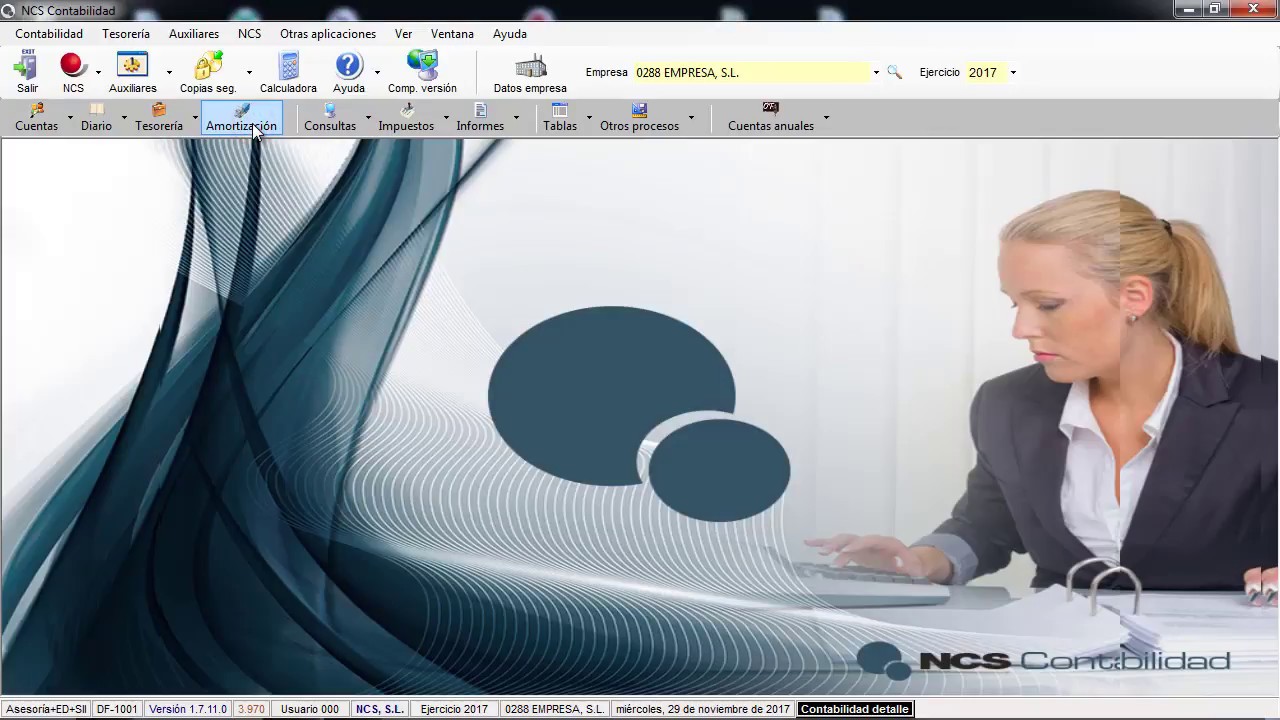Click status bar Asesoría+ED+SII entry
The height and width of the screenshot is (720, 1280).
45,709
